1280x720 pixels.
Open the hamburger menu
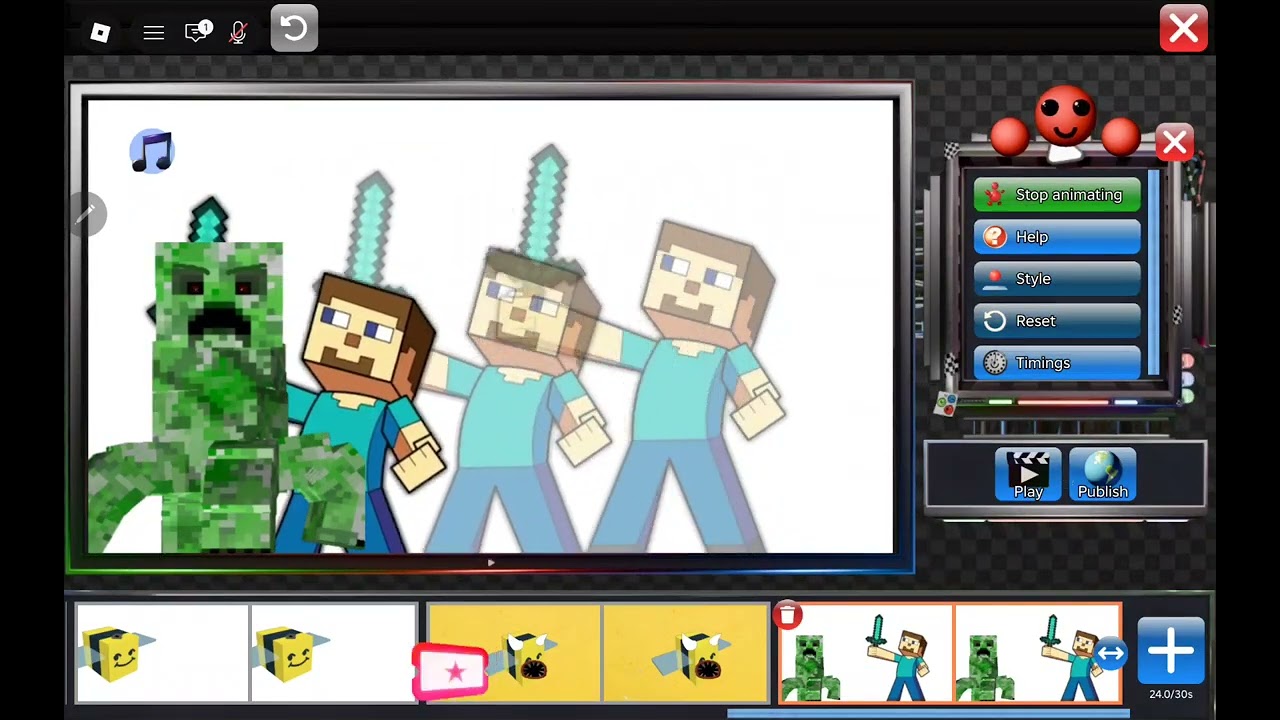tap(153, 33)
